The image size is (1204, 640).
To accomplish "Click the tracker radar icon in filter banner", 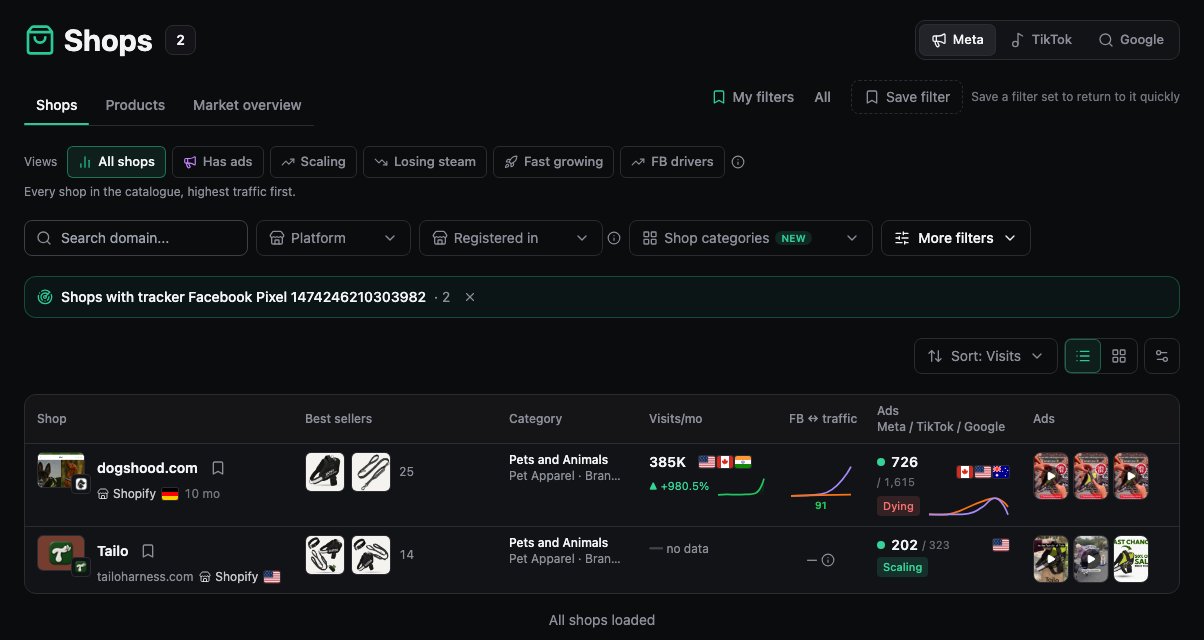I will click(45, 297).
